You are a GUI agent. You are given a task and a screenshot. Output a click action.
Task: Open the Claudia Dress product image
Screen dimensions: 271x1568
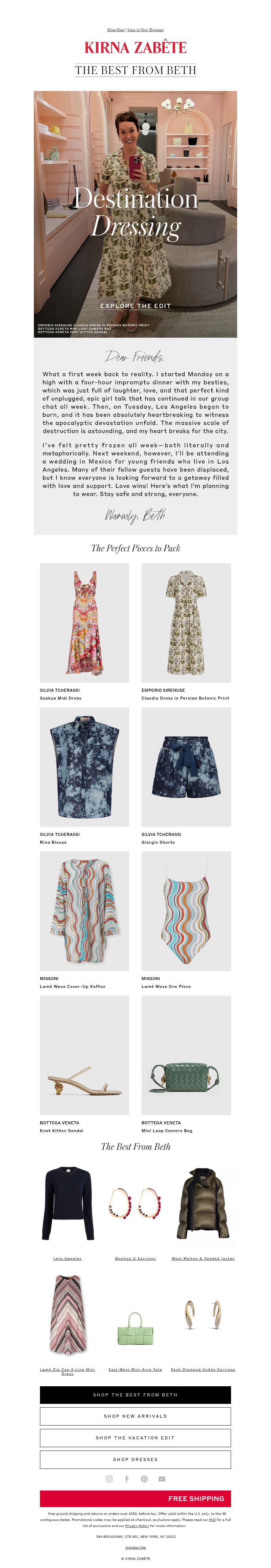(x=186, y=622)
